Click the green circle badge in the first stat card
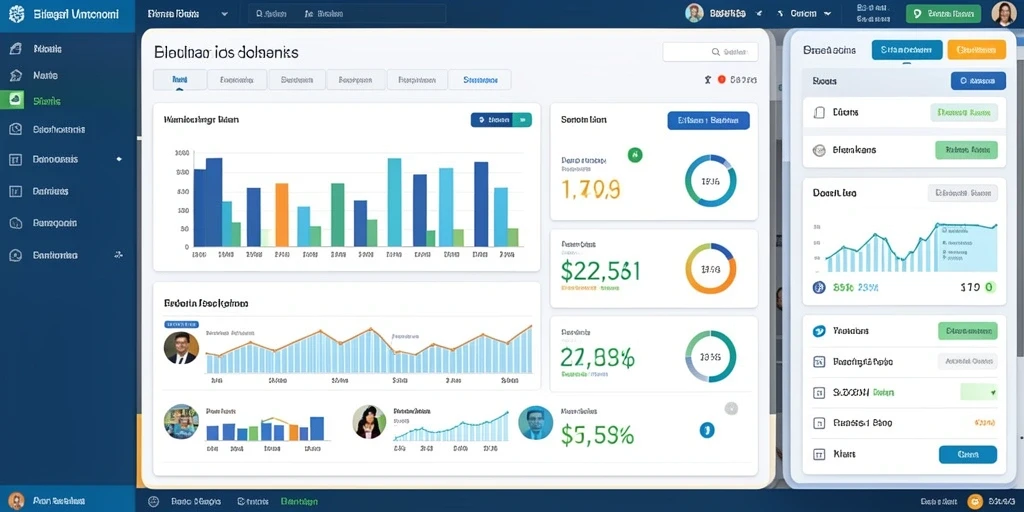This screenshot has height=512, width=1024. click(x=635, y=155)
